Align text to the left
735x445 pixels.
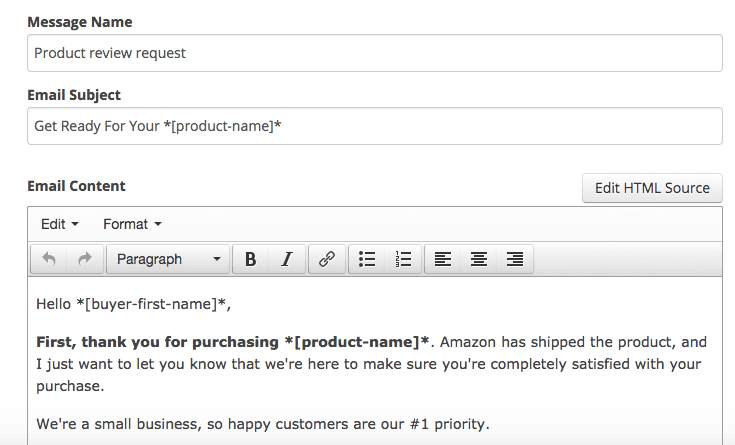tap(442, 259)
